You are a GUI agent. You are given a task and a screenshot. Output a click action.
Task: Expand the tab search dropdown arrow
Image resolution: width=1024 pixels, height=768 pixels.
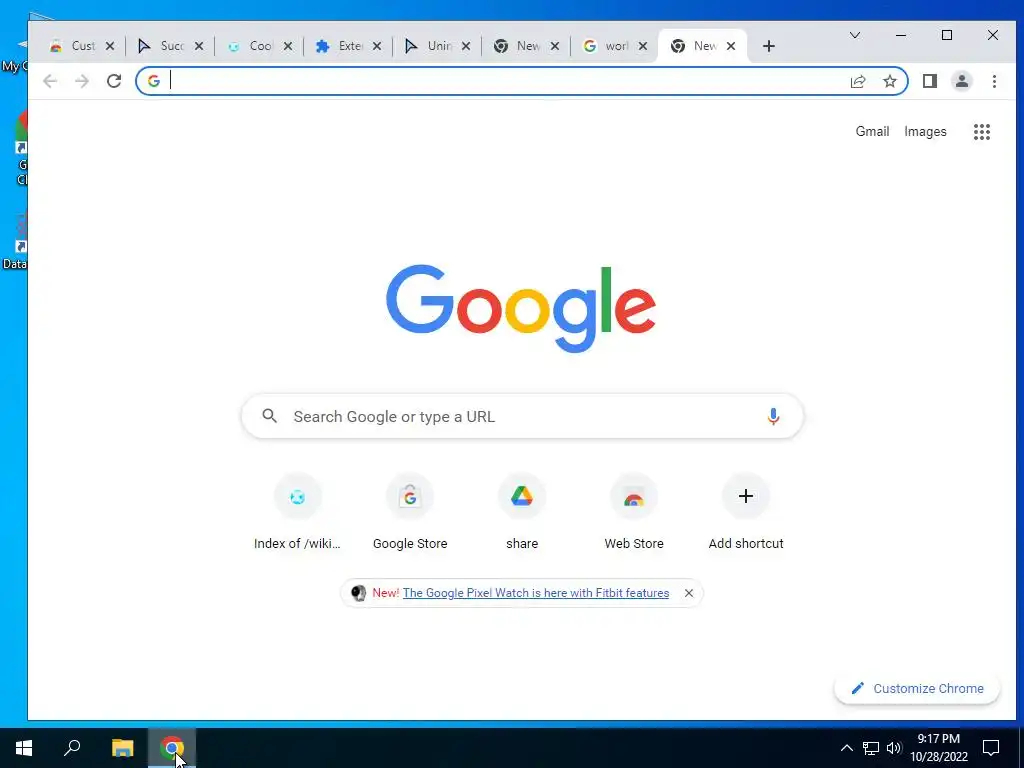pyautogui.click(x=854, y=35)
